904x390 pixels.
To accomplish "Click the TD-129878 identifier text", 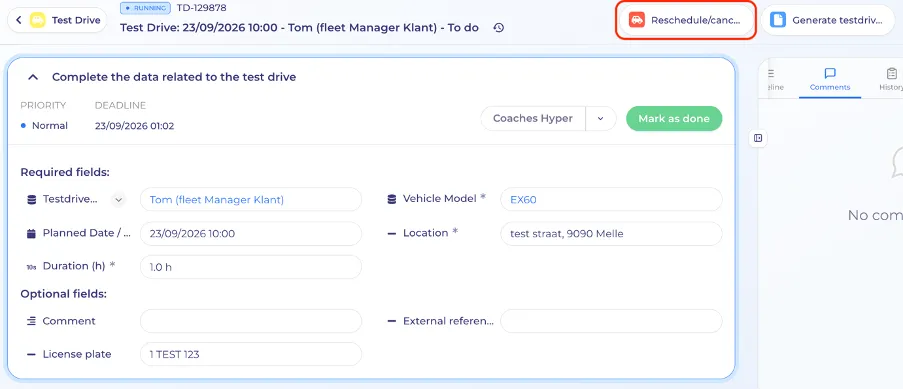I will tap(202, 8).
